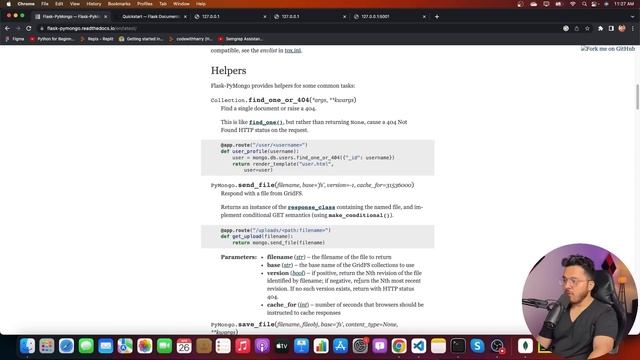Click the page vertical scrollbar thumb
Image resolution: width=640 pixels, height=360 pixels.
point(637,97)
